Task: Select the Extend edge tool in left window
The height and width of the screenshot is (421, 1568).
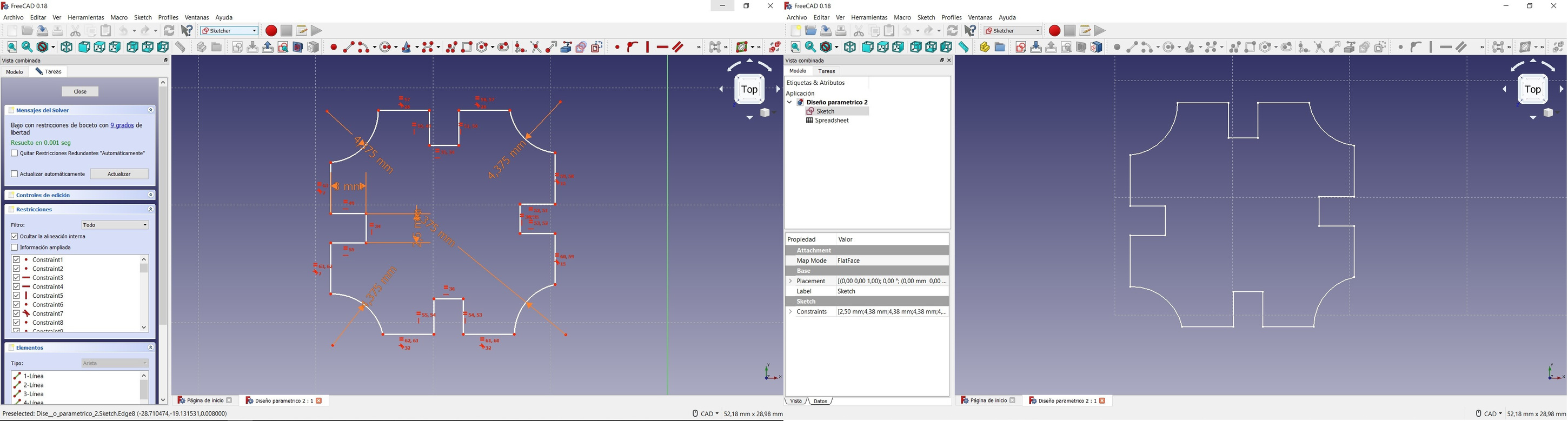Action: 552,47
